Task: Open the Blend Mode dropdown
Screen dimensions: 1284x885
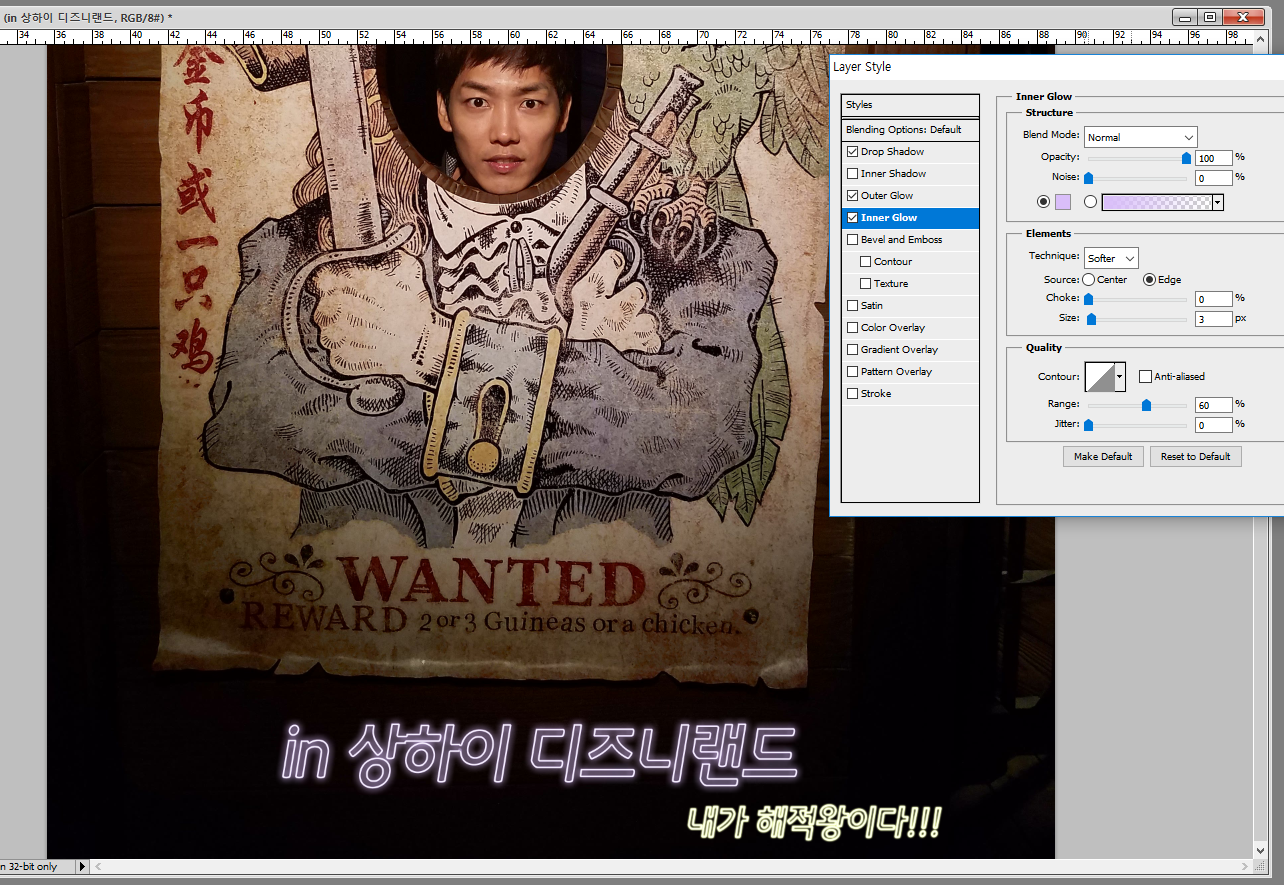Action: point(1141,137)
